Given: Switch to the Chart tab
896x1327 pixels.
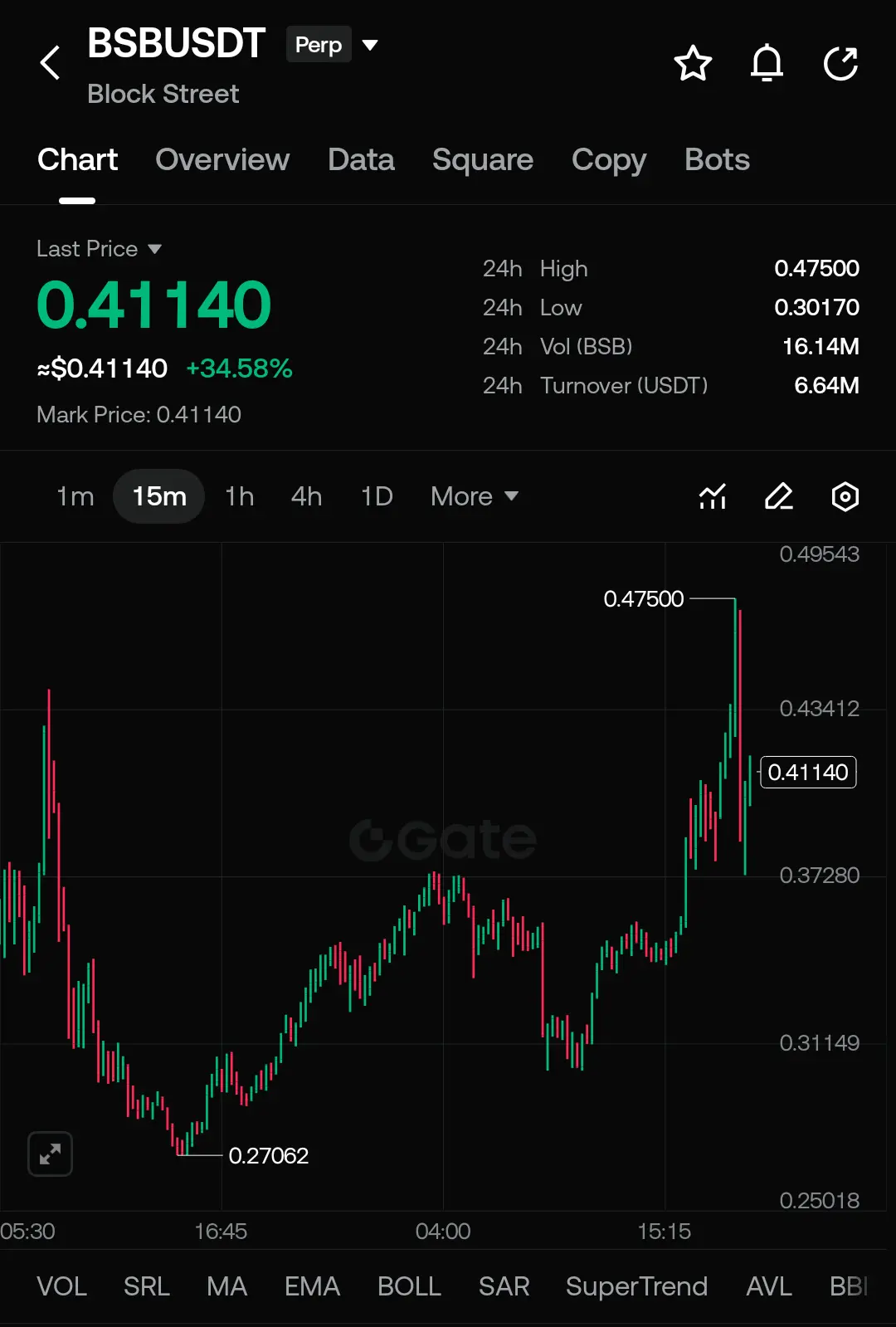Looking at the screenshot, I should pyautogui.click(x=78, y=159).
